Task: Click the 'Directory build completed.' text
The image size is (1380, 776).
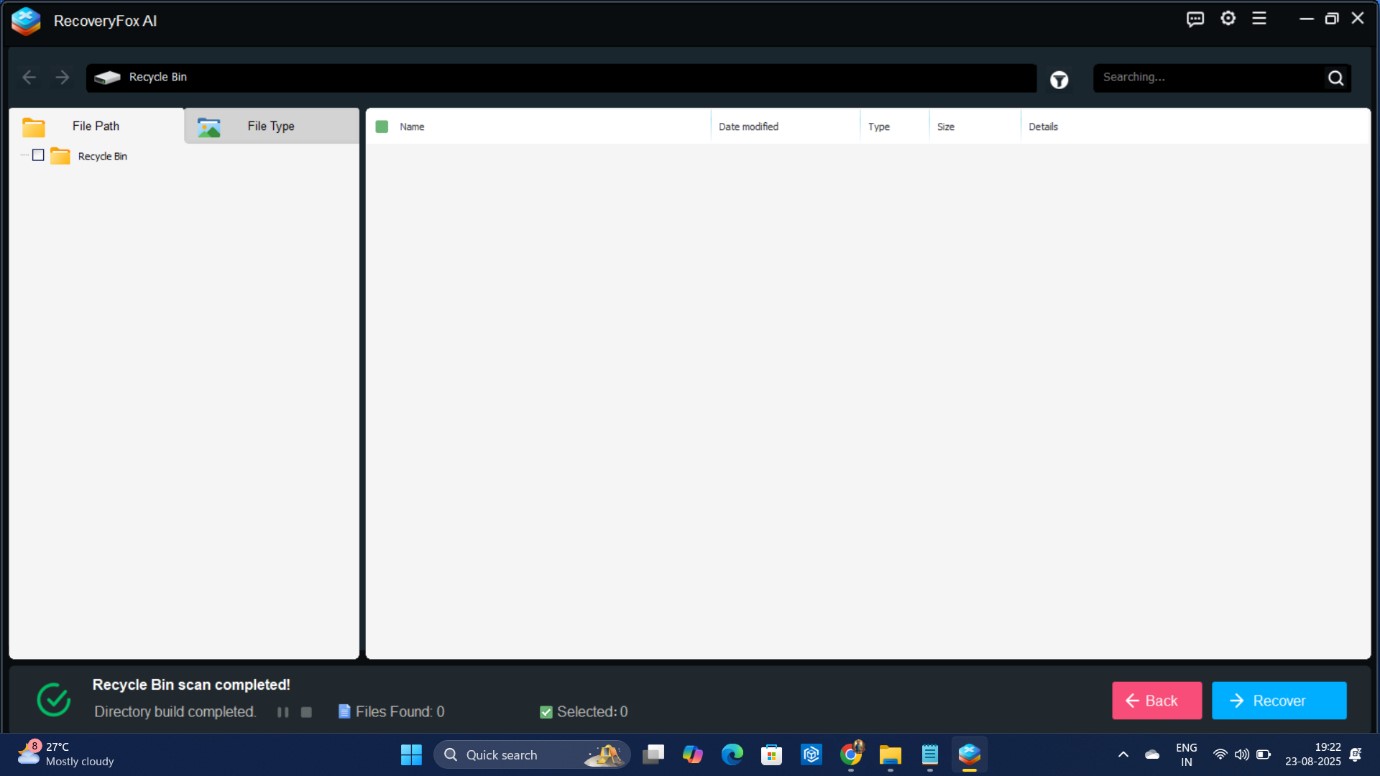Action: coord(175,712)
